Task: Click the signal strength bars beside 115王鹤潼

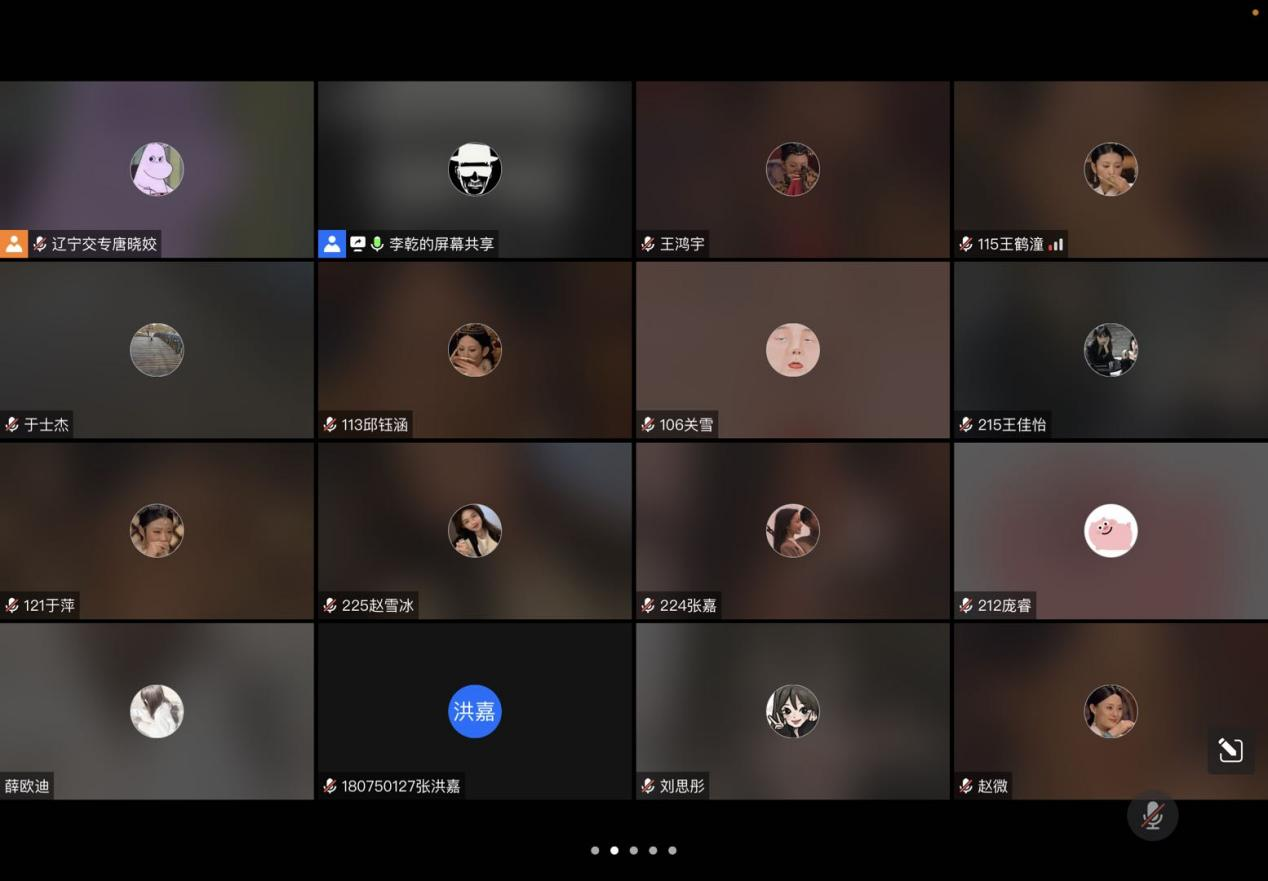Action: point(1056,244)
